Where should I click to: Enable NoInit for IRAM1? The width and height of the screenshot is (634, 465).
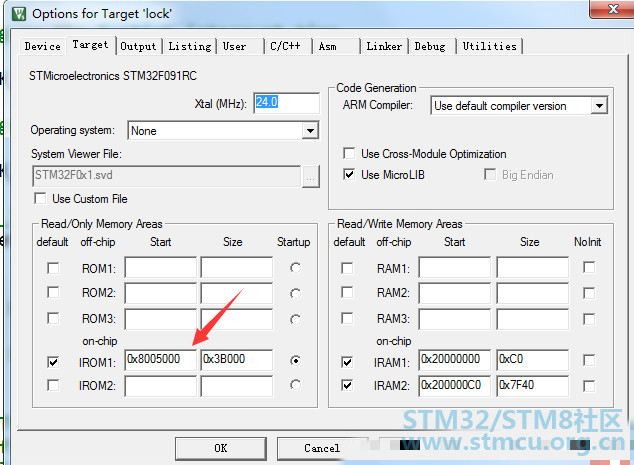pos(589,360)
